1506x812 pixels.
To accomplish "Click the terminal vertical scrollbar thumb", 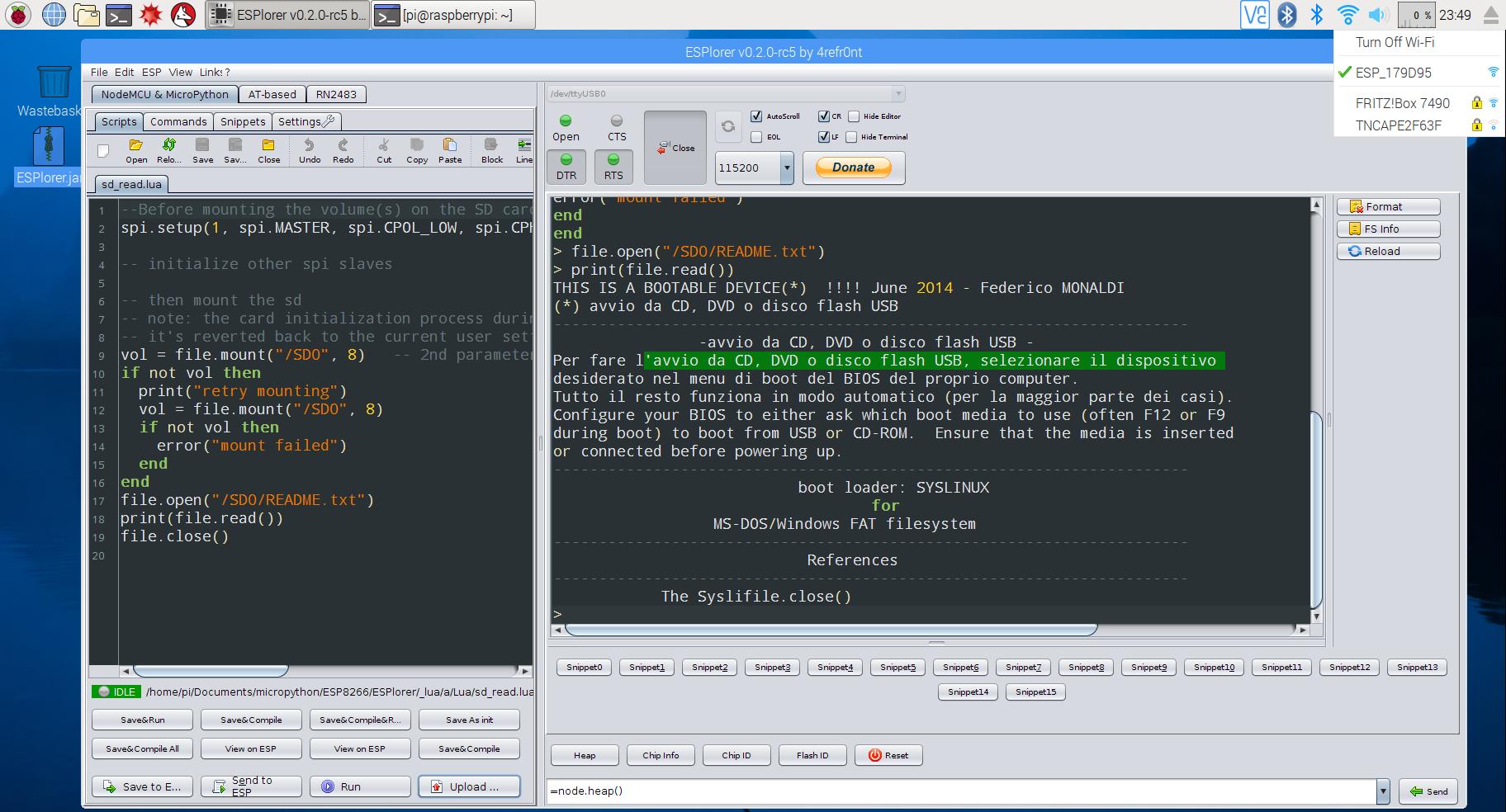I will (1316, 510).
